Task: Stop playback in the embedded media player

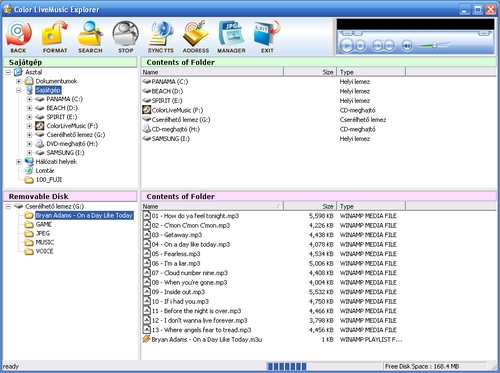Action: [360, 45]
